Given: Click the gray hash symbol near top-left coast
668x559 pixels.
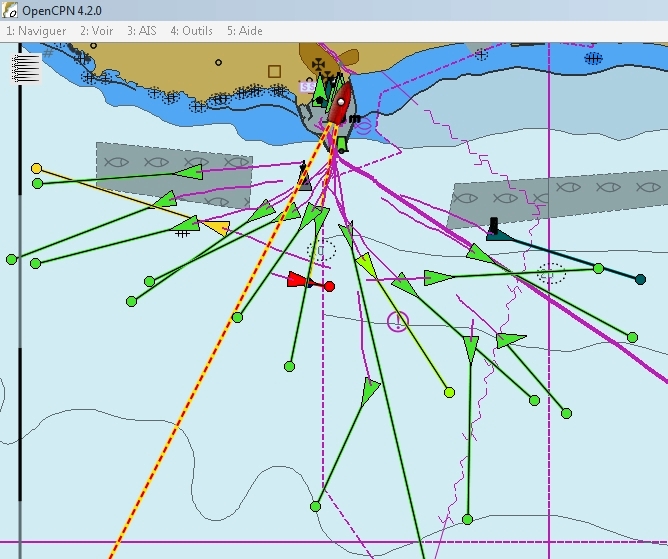Looking at the screenshot, I should point(48,52).
